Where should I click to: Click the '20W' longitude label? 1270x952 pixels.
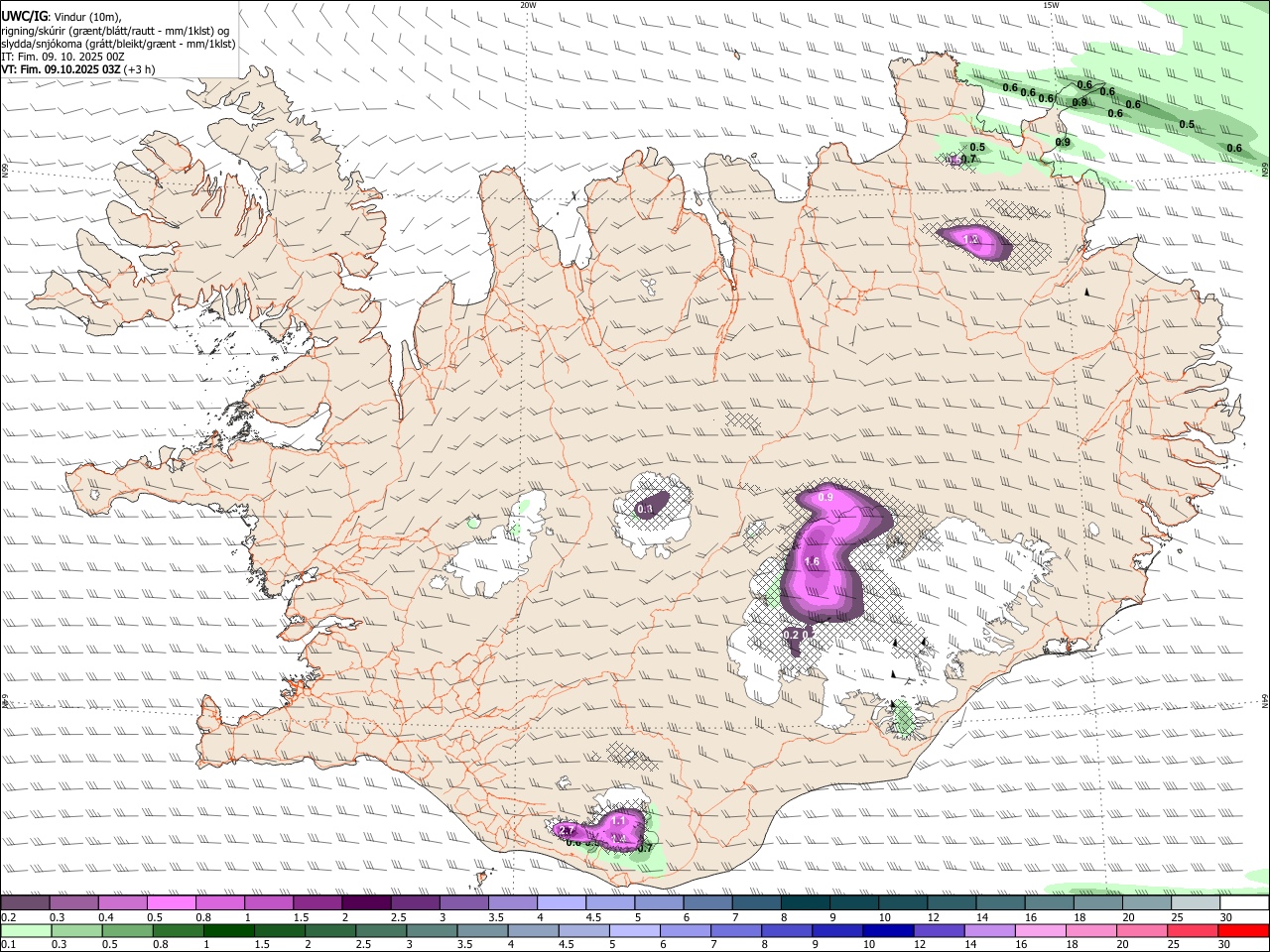(x=528, y=4)
